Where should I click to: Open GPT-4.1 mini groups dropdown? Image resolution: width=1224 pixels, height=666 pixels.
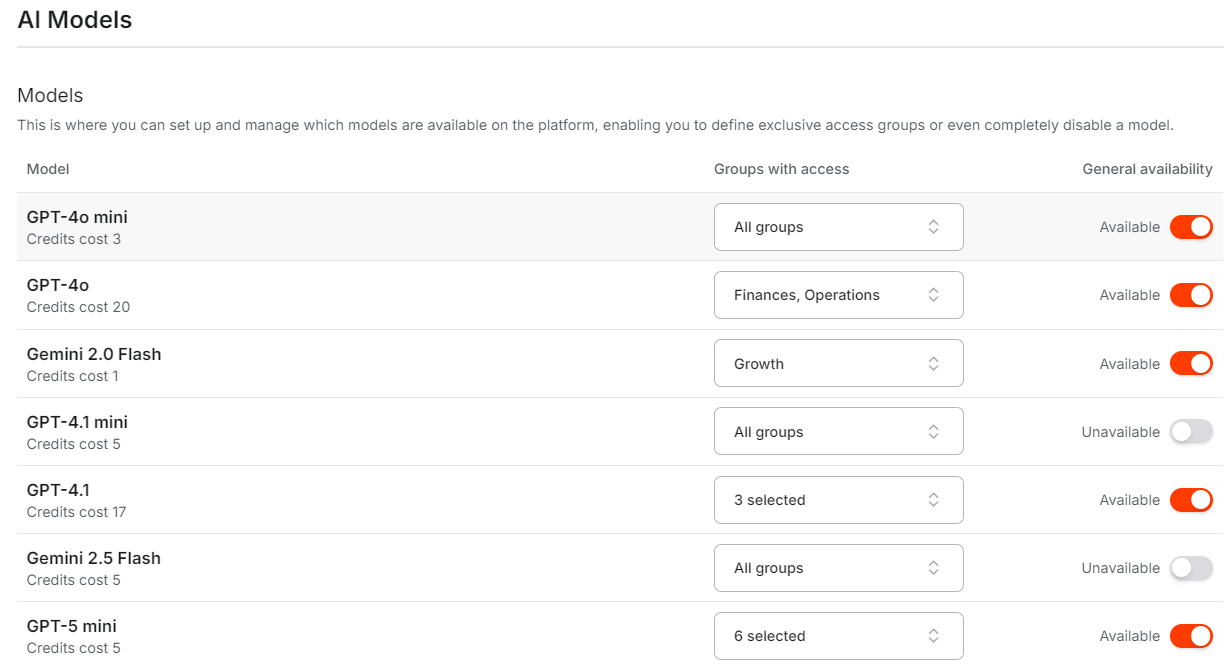click(x=838, y=432)
